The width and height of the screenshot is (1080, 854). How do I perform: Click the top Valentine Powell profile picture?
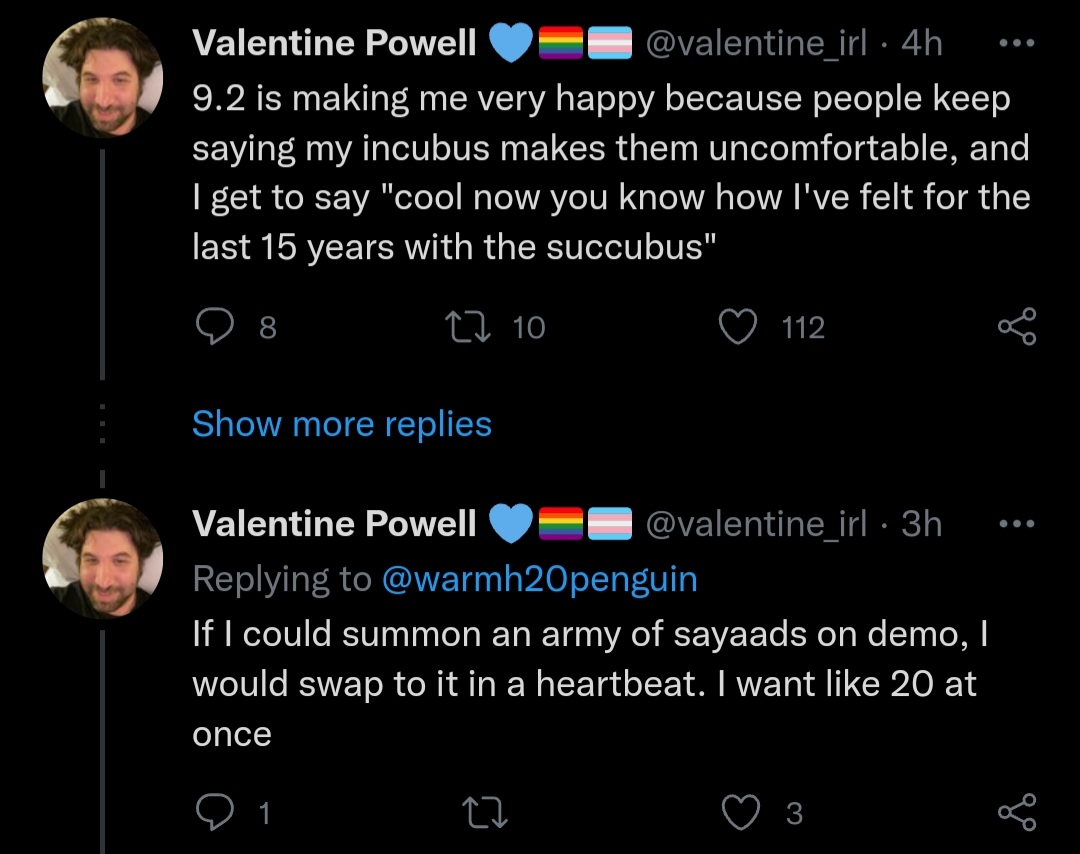pos(103,78)
